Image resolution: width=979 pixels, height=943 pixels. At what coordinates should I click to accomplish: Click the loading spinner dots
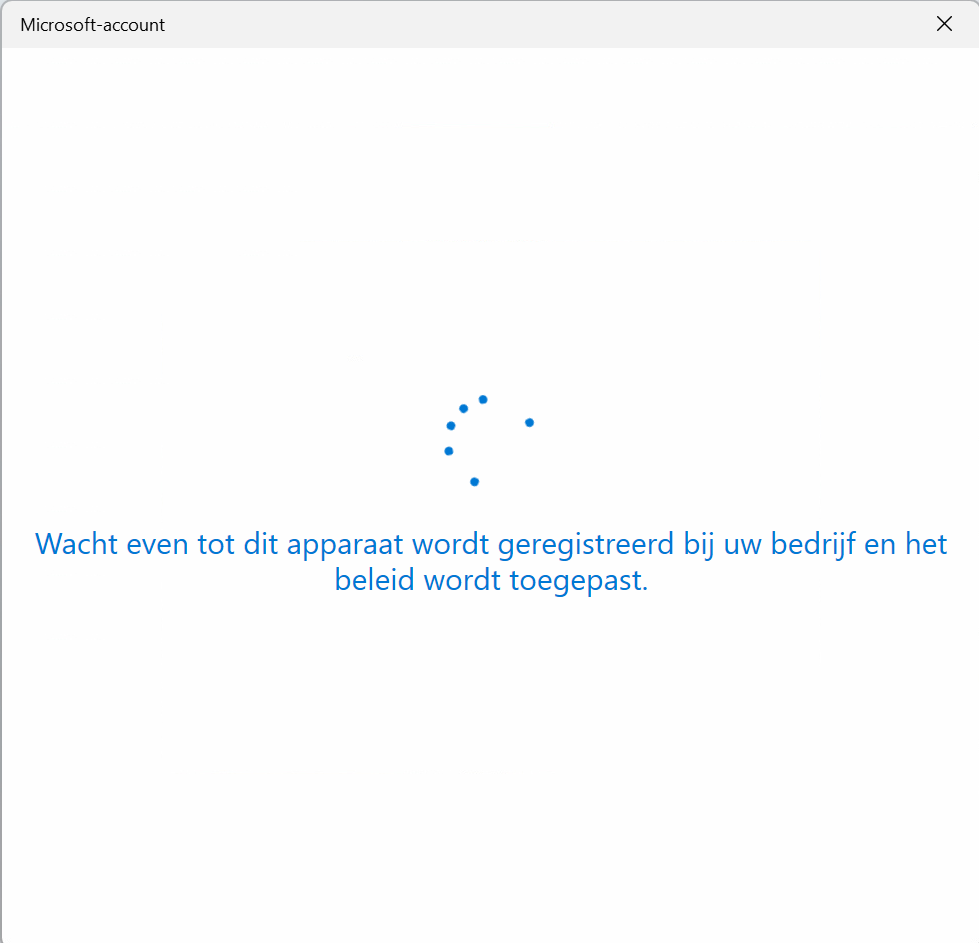click(489, 441)
